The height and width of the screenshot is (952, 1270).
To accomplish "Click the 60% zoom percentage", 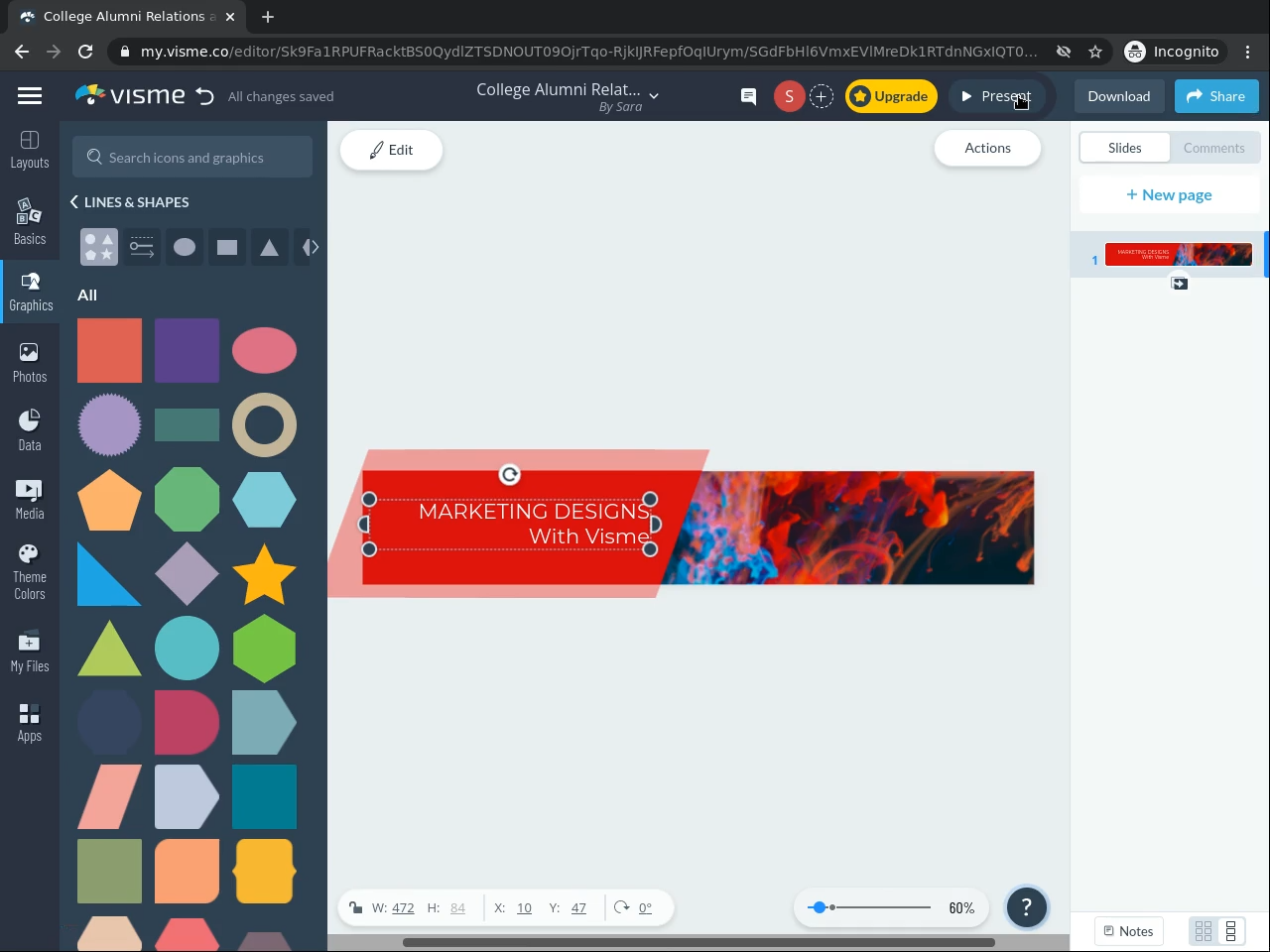I will pyautogui.click(x=961, y=907).
